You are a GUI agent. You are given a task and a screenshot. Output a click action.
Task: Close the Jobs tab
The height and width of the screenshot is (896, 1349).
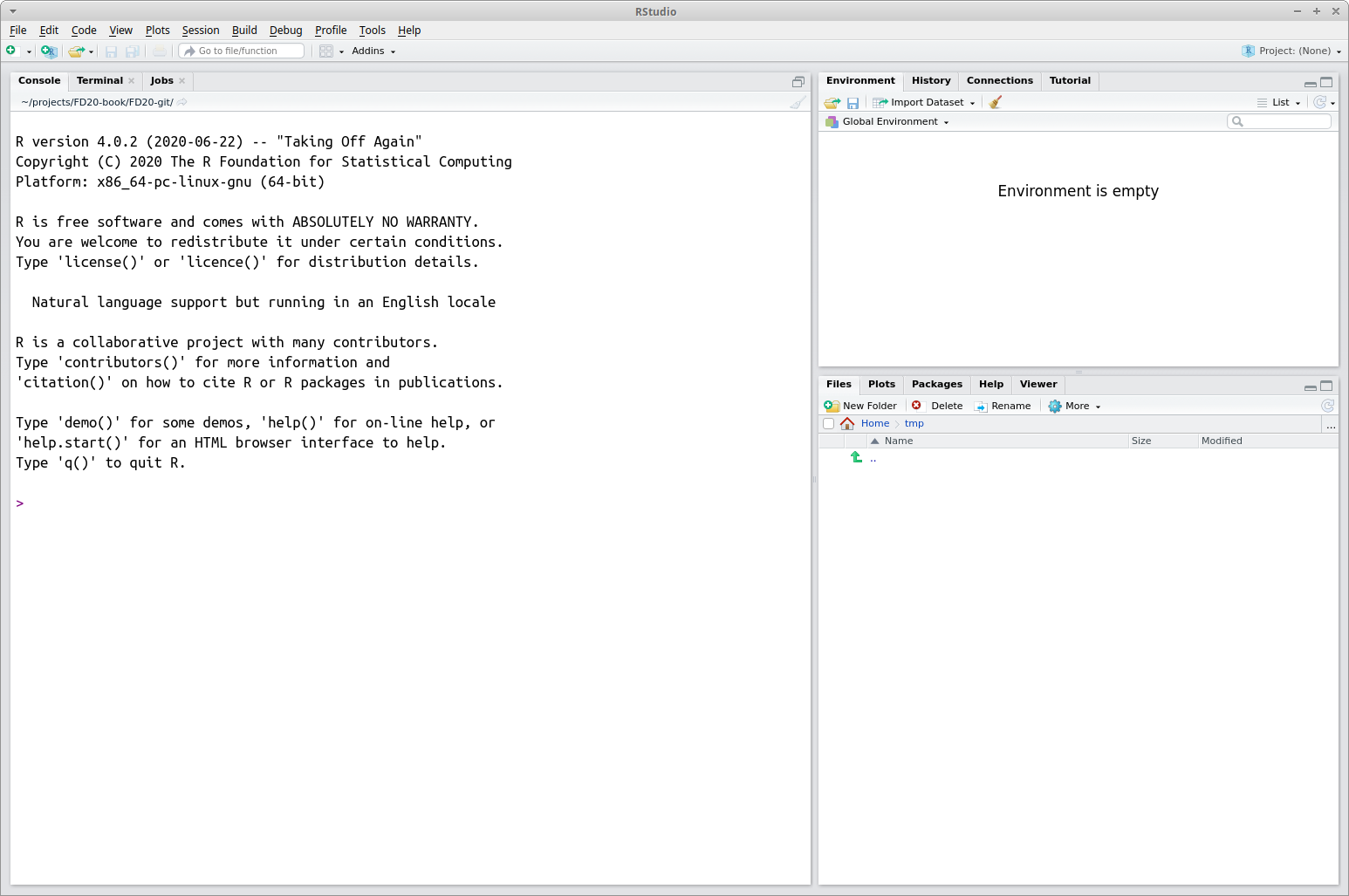tap(182, 81)
